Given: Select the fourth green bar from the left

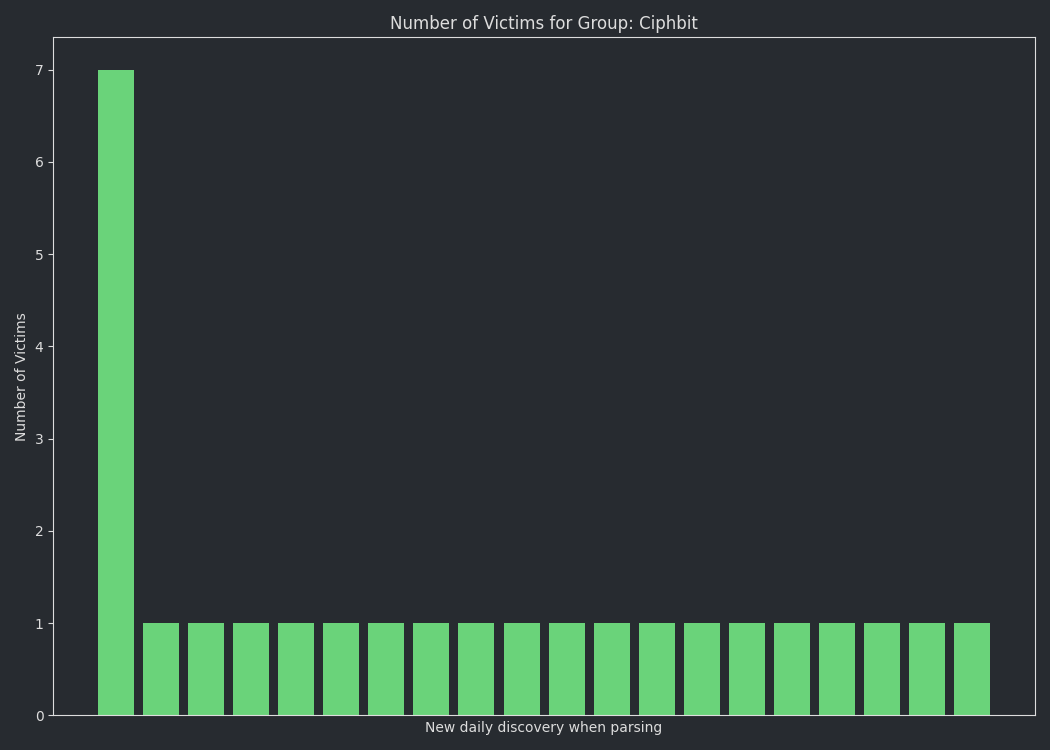Looking at the screenshot, I should click(x=251, y=669).
